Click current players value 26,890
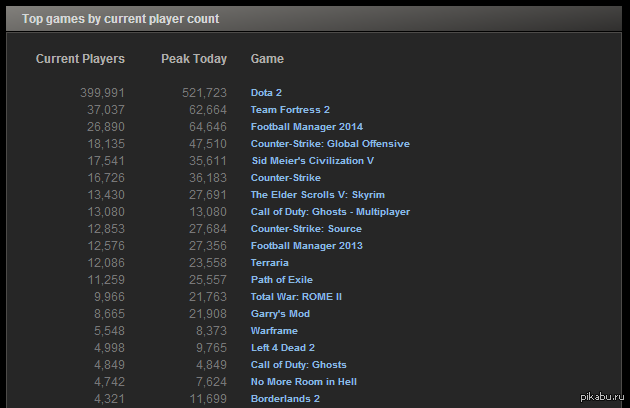The height and width of the screenshot is (408, 630). [x=106, y=127]
